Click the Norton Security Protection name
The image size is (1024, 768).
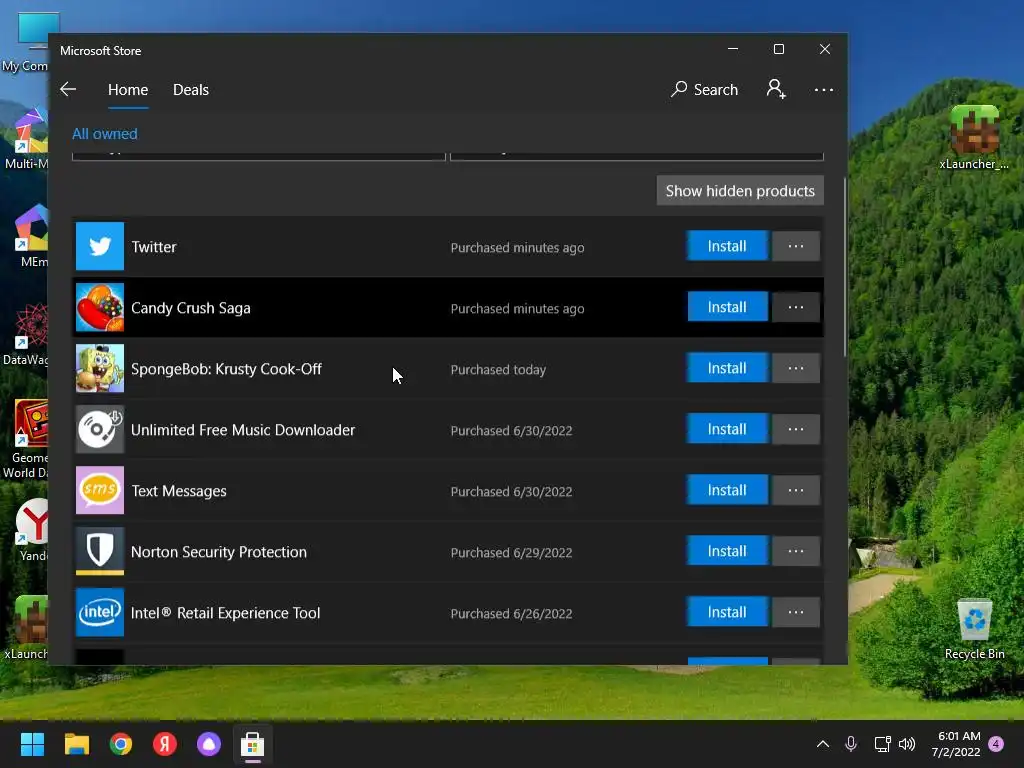click(x=219, y=552)
